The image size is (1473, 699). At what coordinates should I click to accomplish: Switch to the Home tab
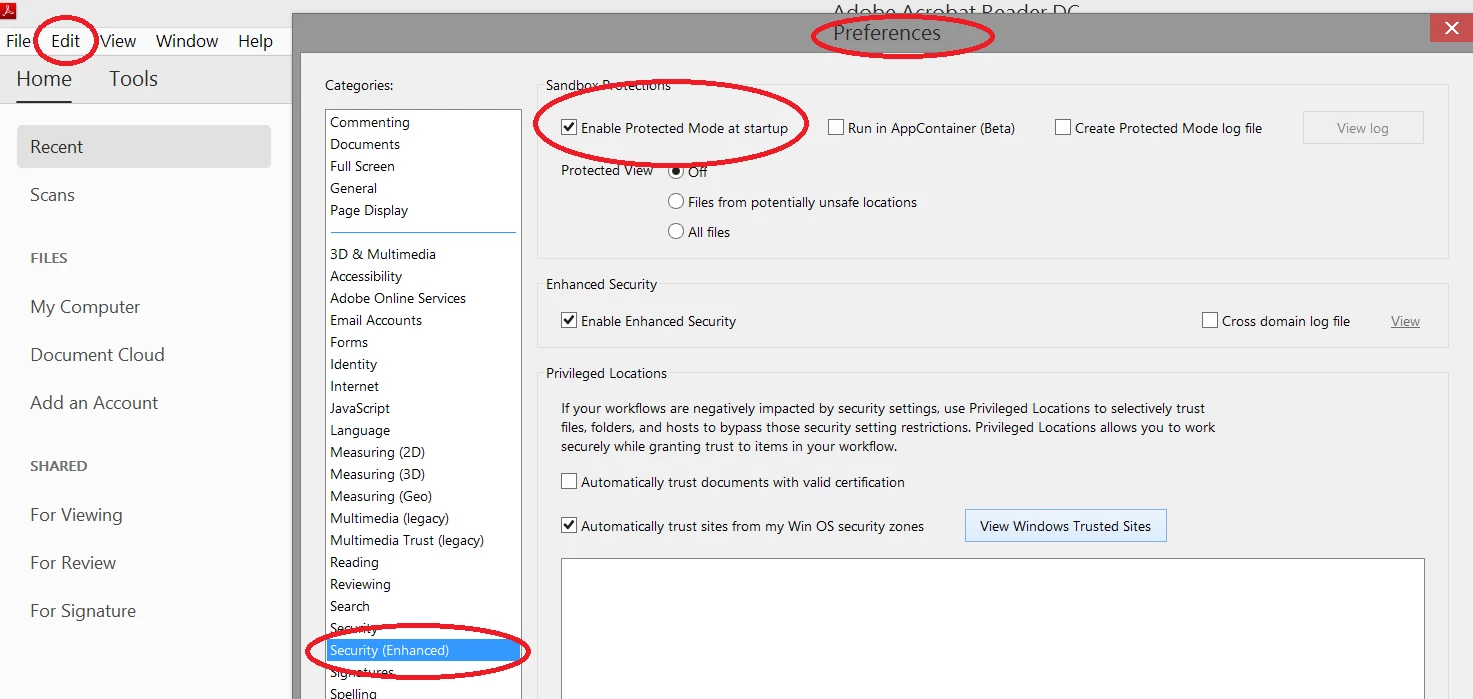pyautogui.click(x=44, y=79)
